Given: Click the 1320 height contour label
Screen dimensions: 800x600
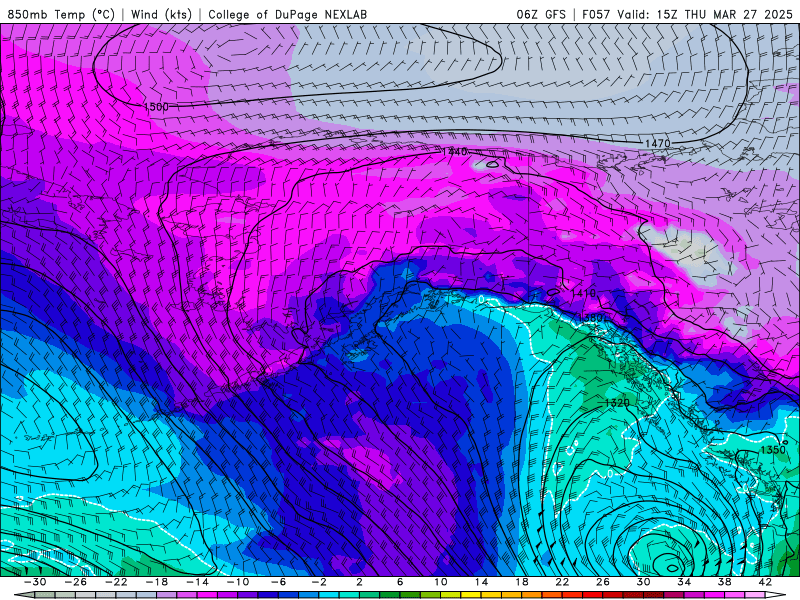Looking at the screenshot, I should coord(617,403).
